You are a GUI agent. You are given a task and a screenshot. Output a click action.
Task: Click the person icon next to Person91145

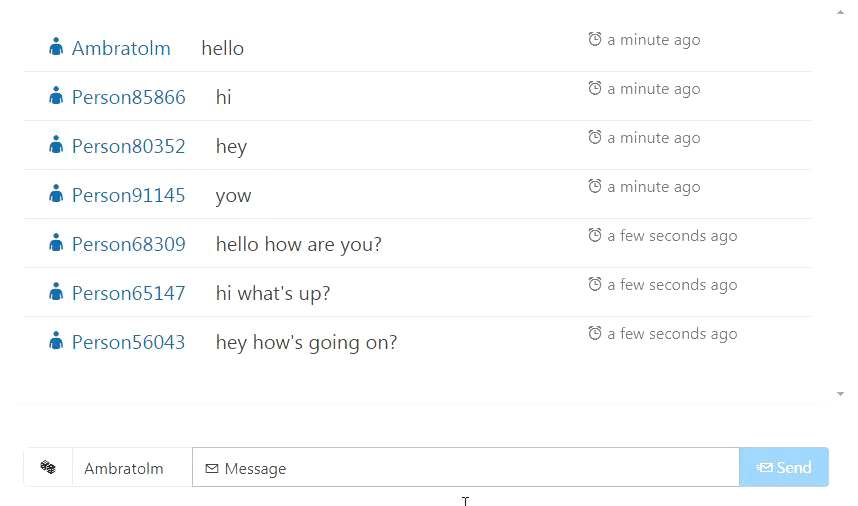(56, 194)
